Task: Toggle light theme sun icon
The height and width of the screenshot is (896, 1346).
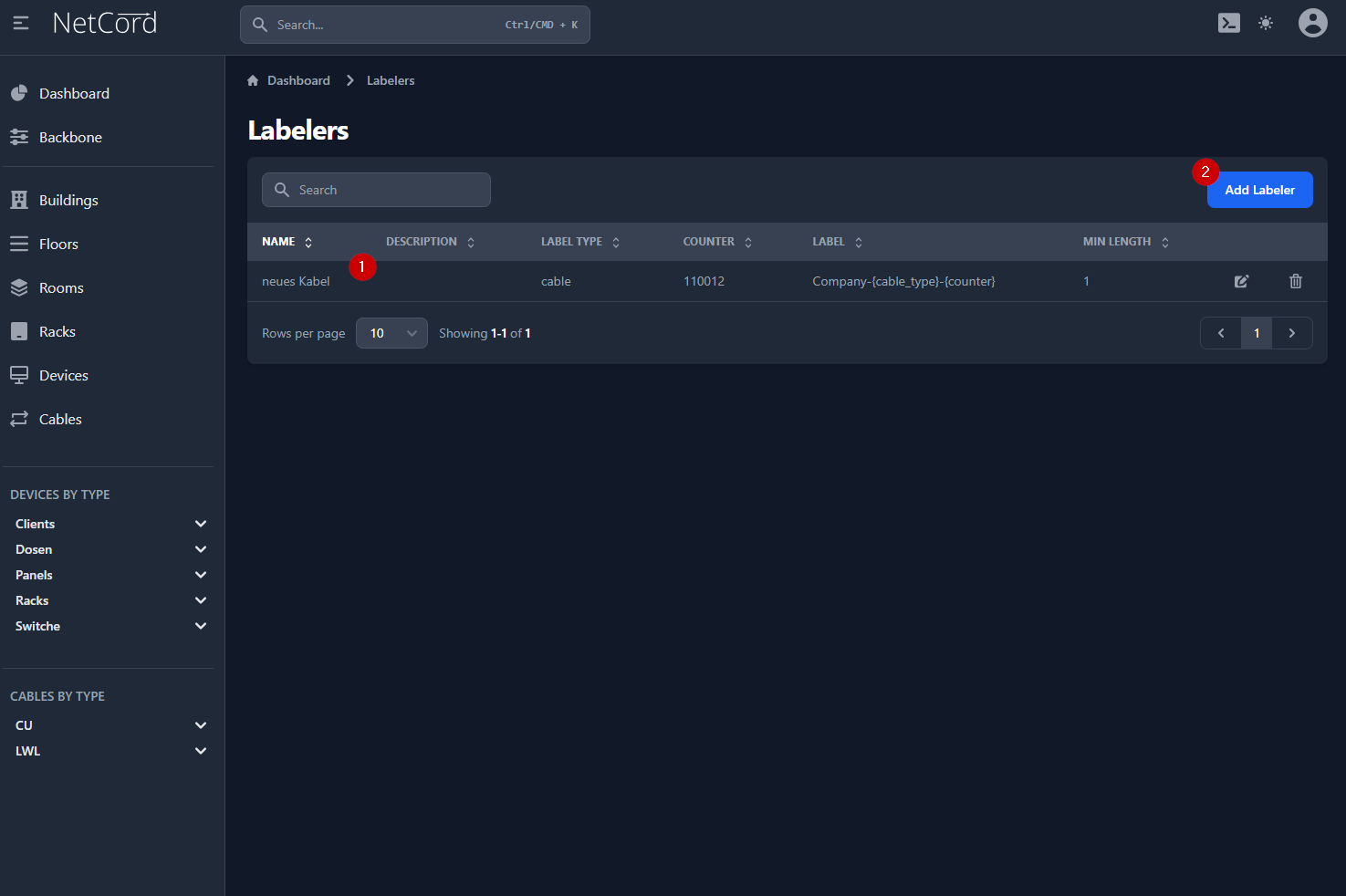Action: coord(1266,23)
